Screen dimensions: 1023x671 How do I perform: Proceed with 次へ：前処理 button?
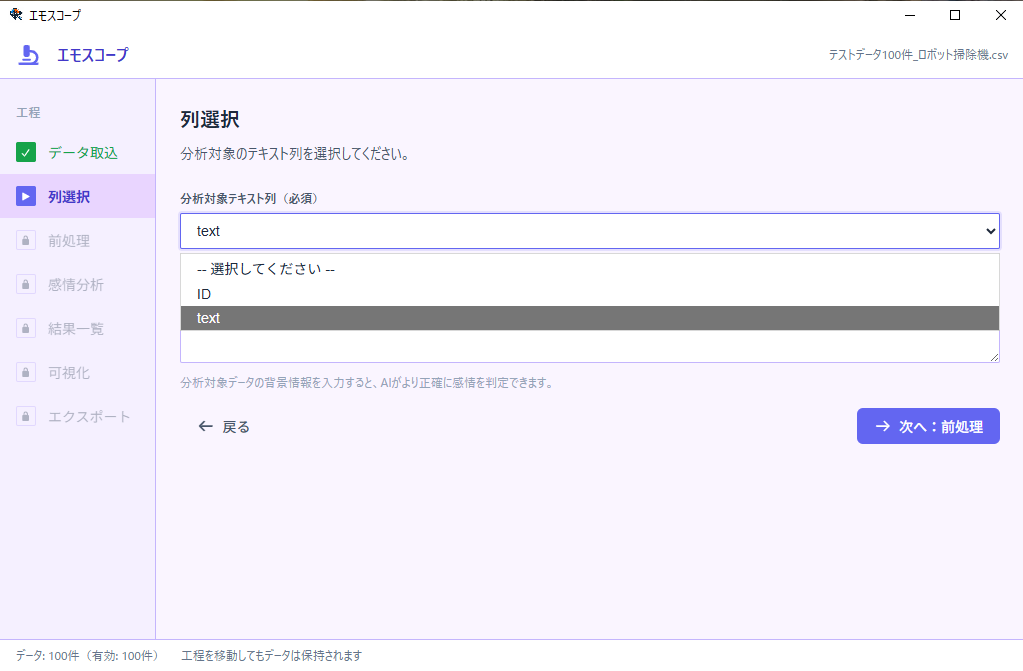pos(928,426)
